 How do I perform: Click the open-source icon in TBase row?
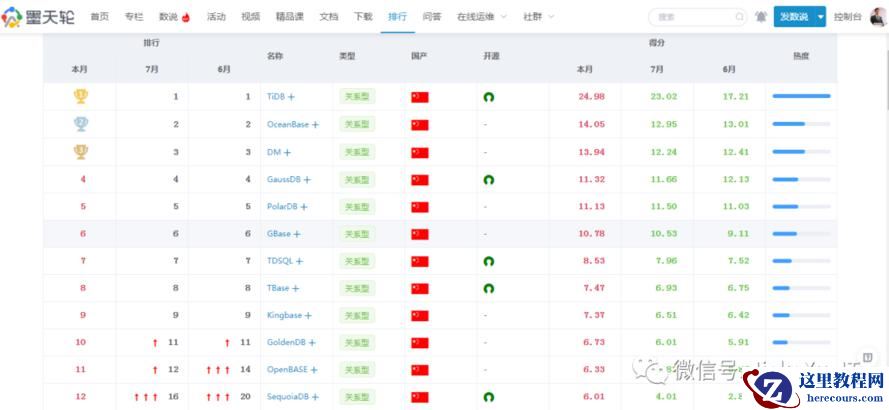click(488, 288)
